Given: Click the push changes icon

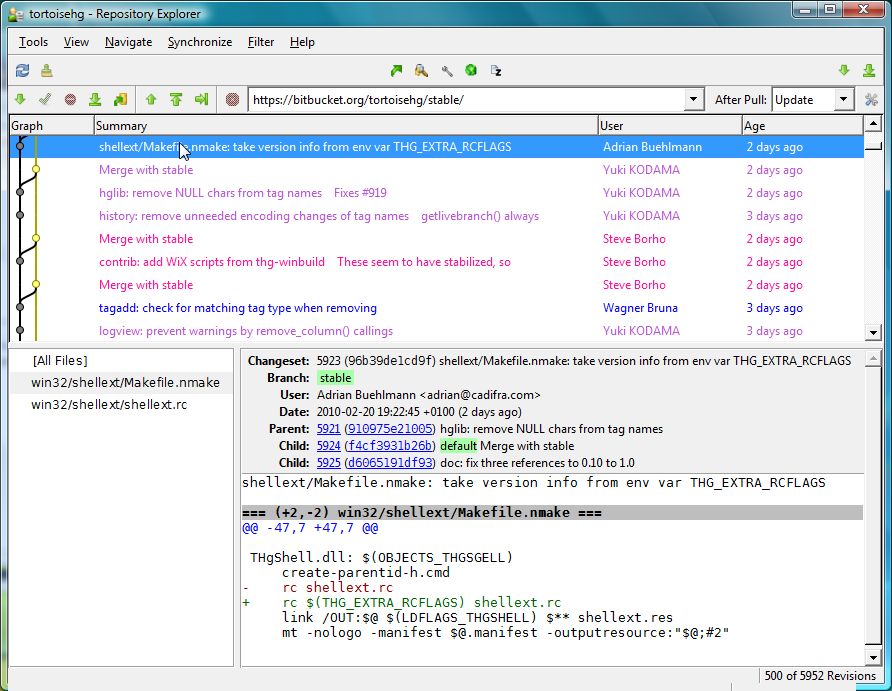Looking at the screenshot, I should coord(176,99).
